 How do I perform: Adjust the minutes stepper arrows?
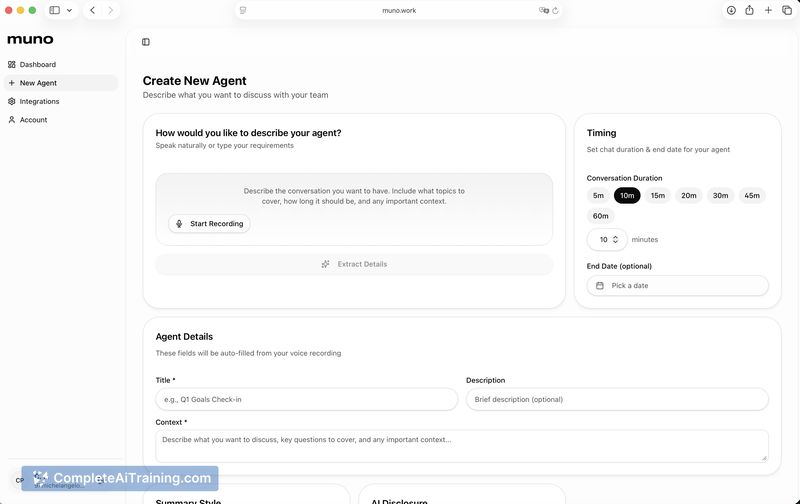615,239
